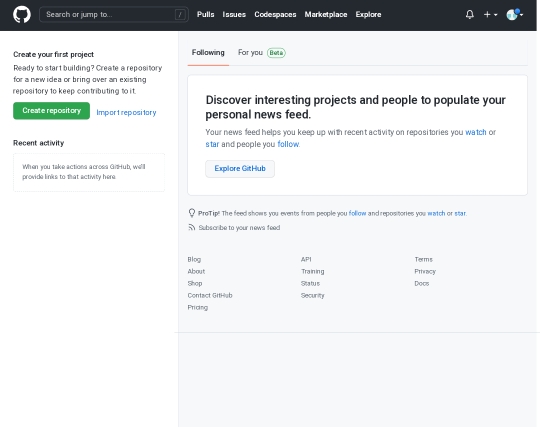Open the API footer link
Viewport: 540px width, 427px height.
pyautogui.click(x=306, y=259)
